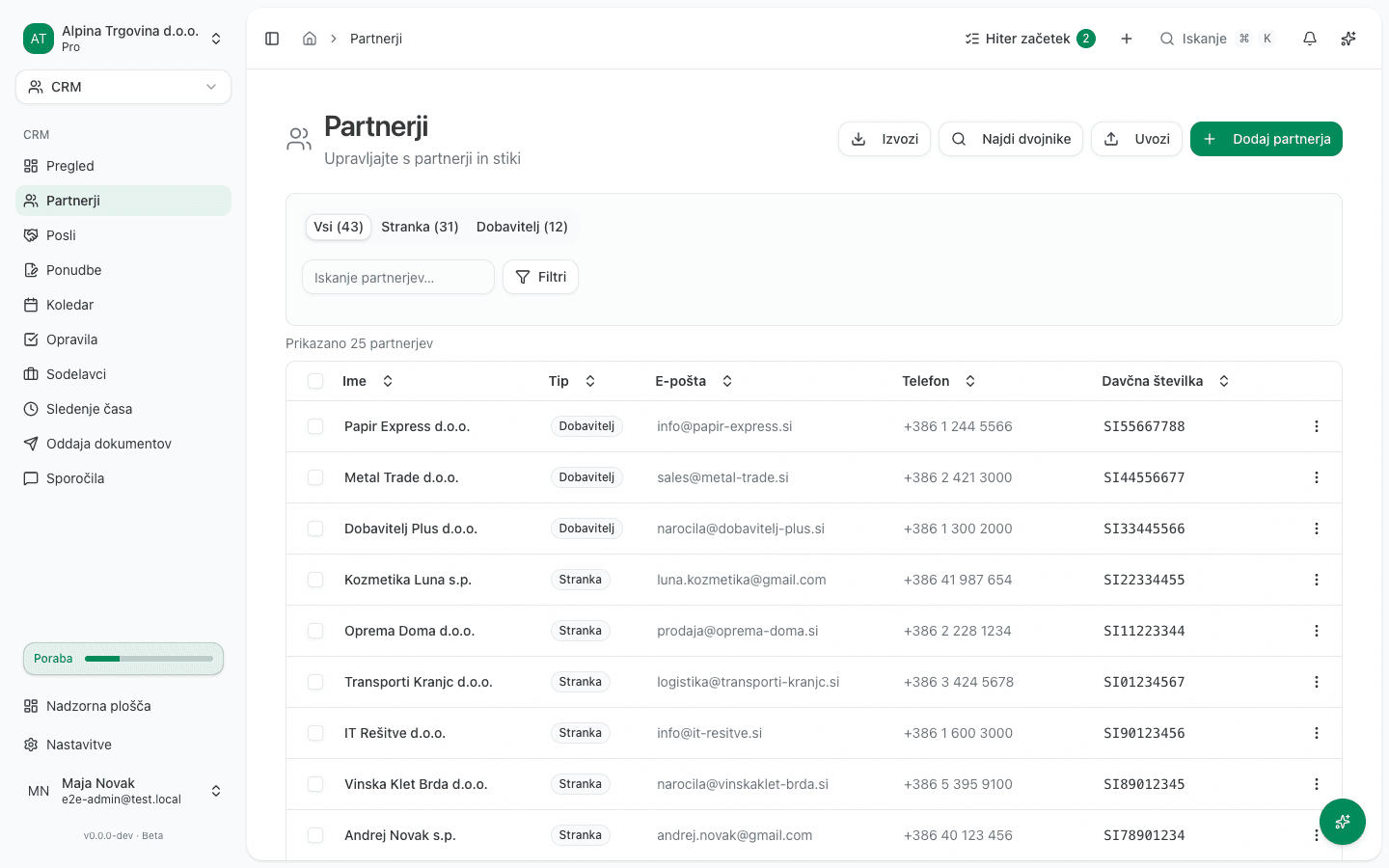This screenshot has width=1389, height=868.
Task: Sort table by Davčna številka column
Action: click(1165, 381)
